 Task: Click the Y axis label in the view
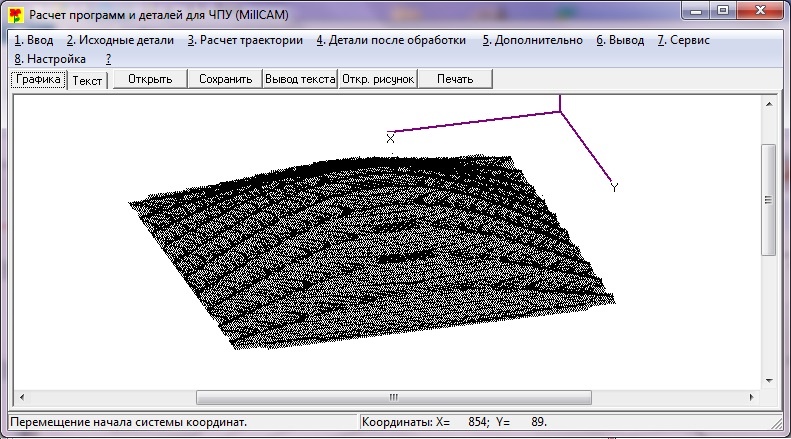point(614,188)
